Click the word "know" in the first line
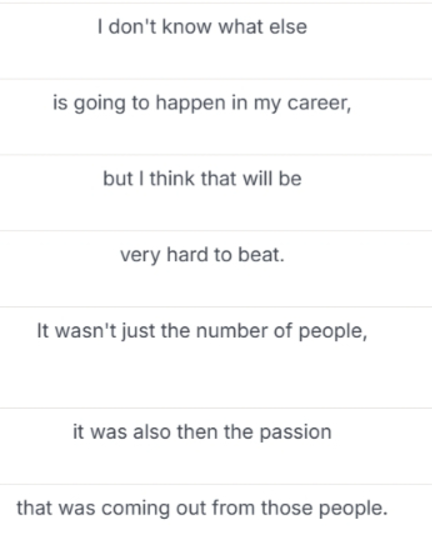The width and height of the screenshot is (432, 546). [187, 27]
